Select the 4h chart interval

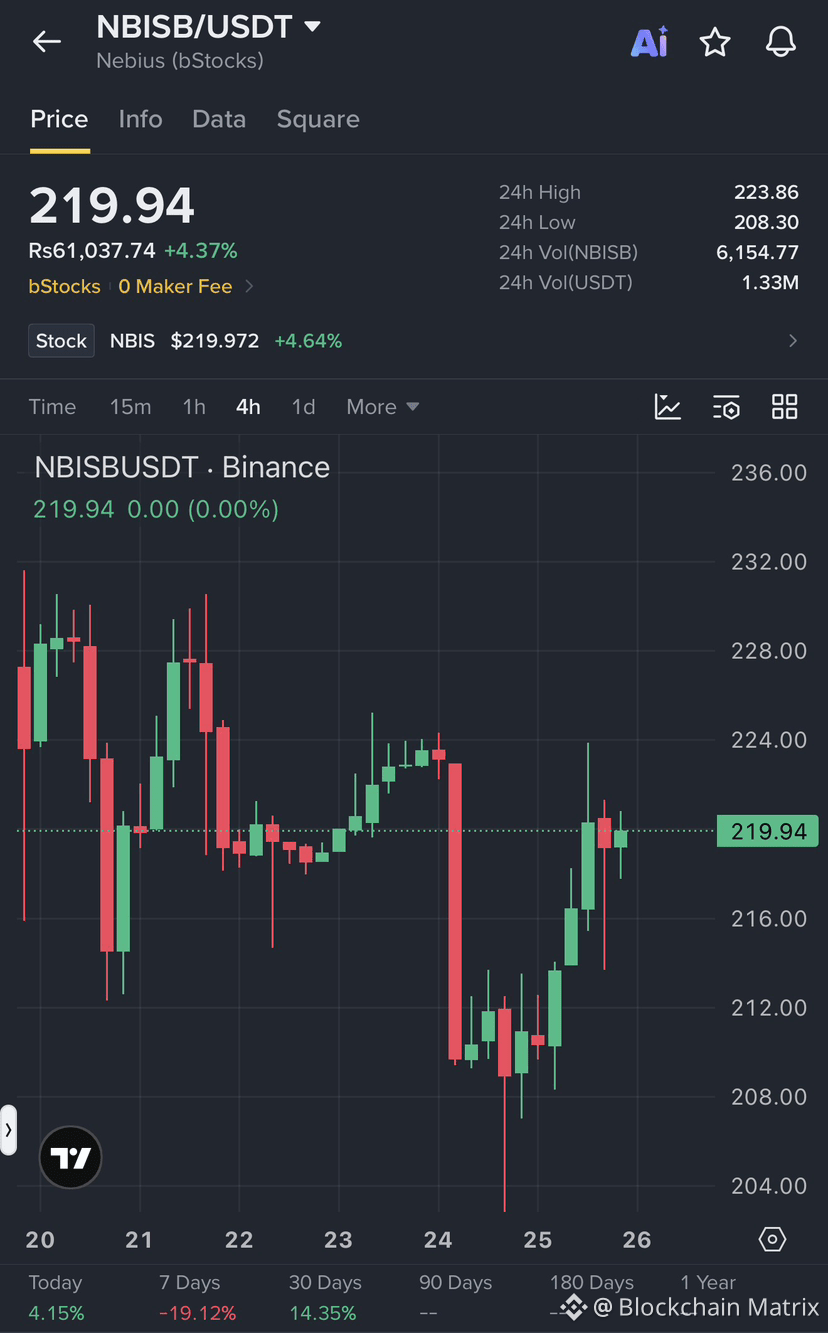[248, 407]
